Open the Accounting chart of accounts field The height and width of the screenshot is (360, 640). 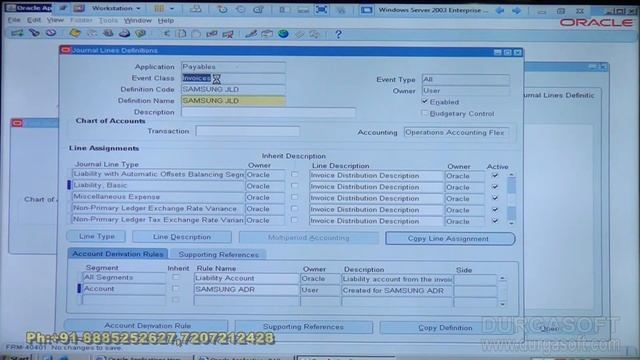click(x=456, y=133)
